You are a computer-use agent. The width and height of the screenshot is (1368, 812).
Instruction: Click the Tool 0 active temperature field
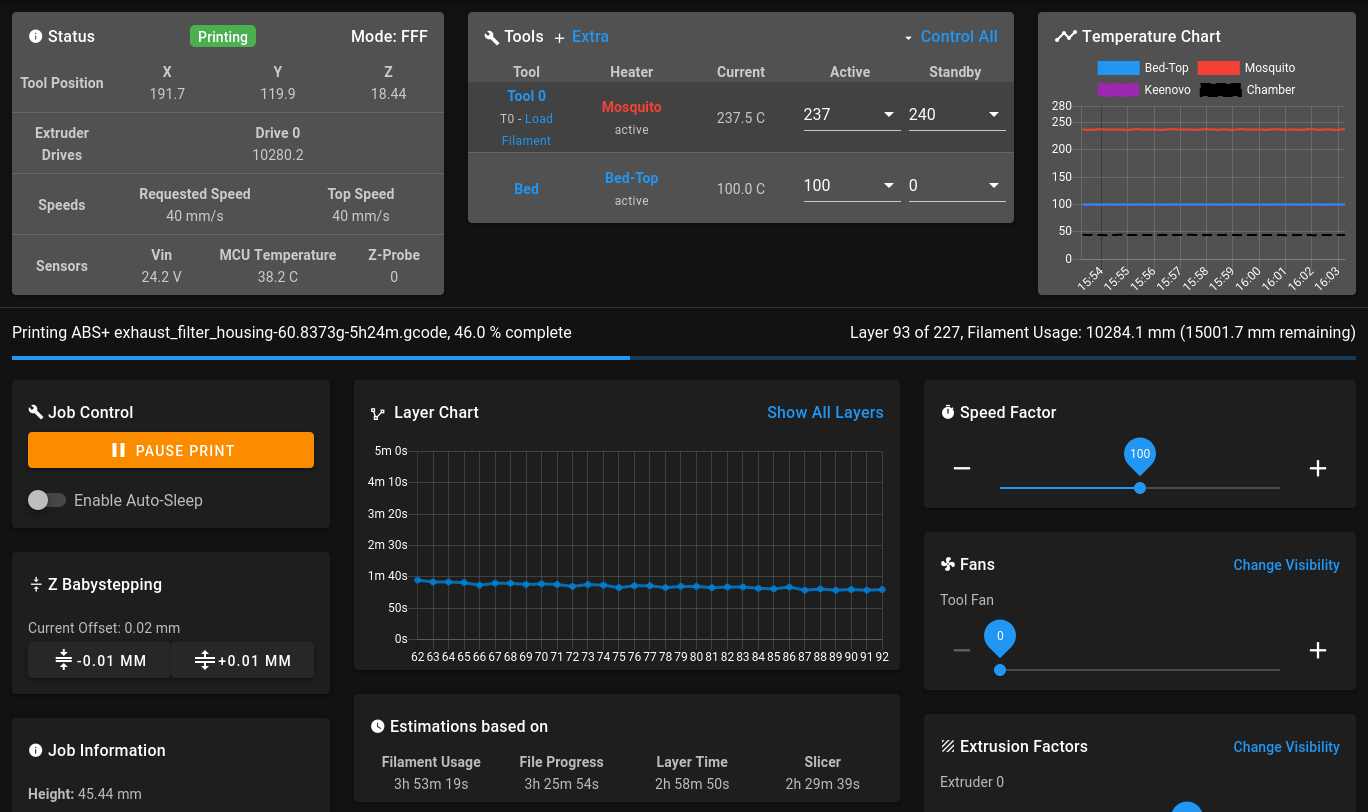tap(850, 115)
